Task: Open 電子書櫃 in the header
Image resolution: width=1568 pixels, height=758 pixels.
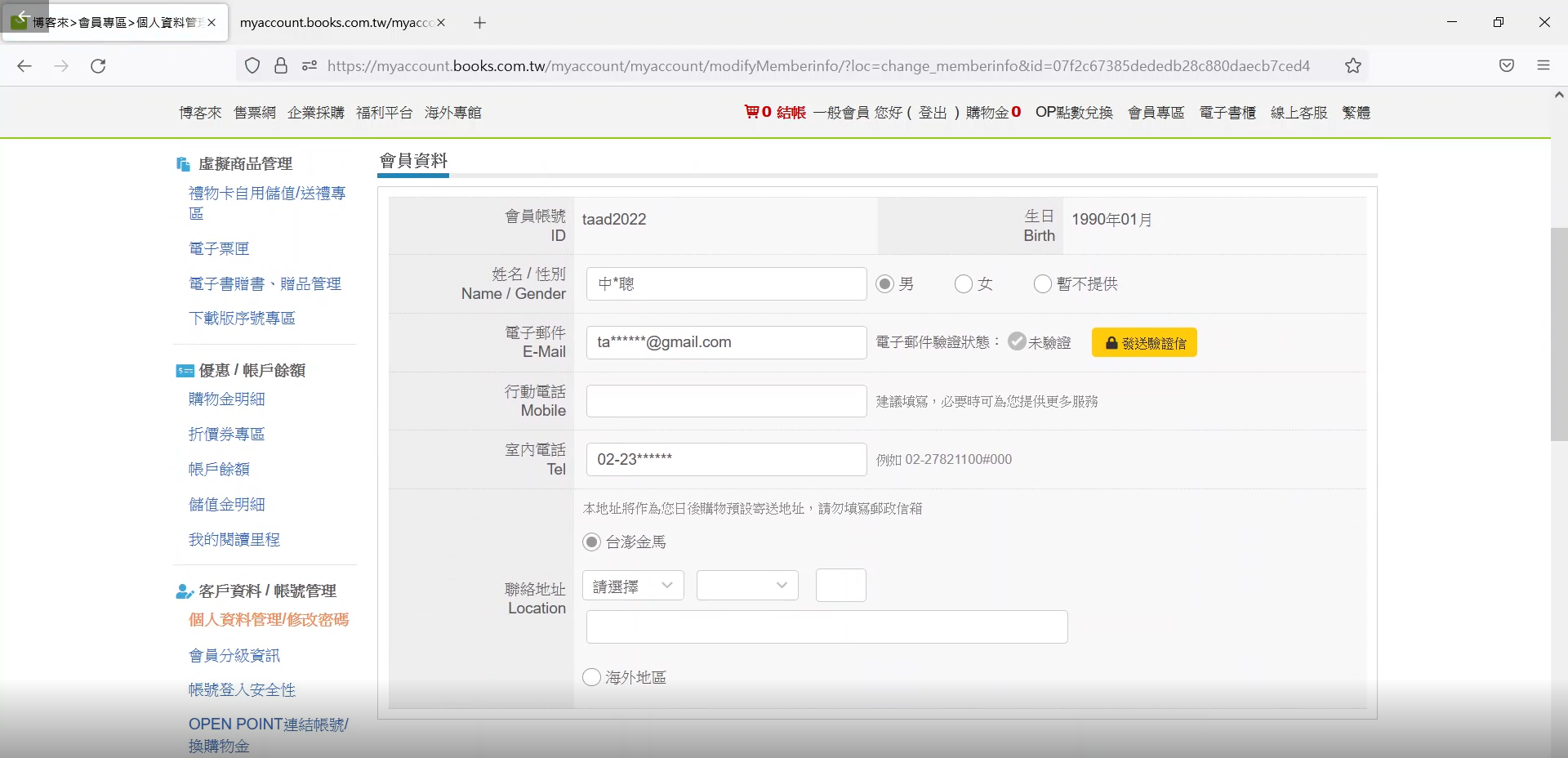Action: 1227,113
